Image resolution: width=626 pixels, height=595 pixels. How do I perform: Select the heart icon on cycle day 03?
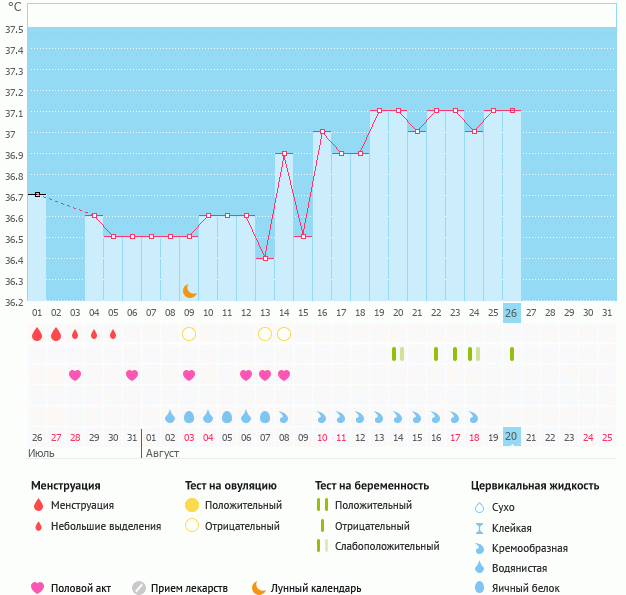[75, 375]
